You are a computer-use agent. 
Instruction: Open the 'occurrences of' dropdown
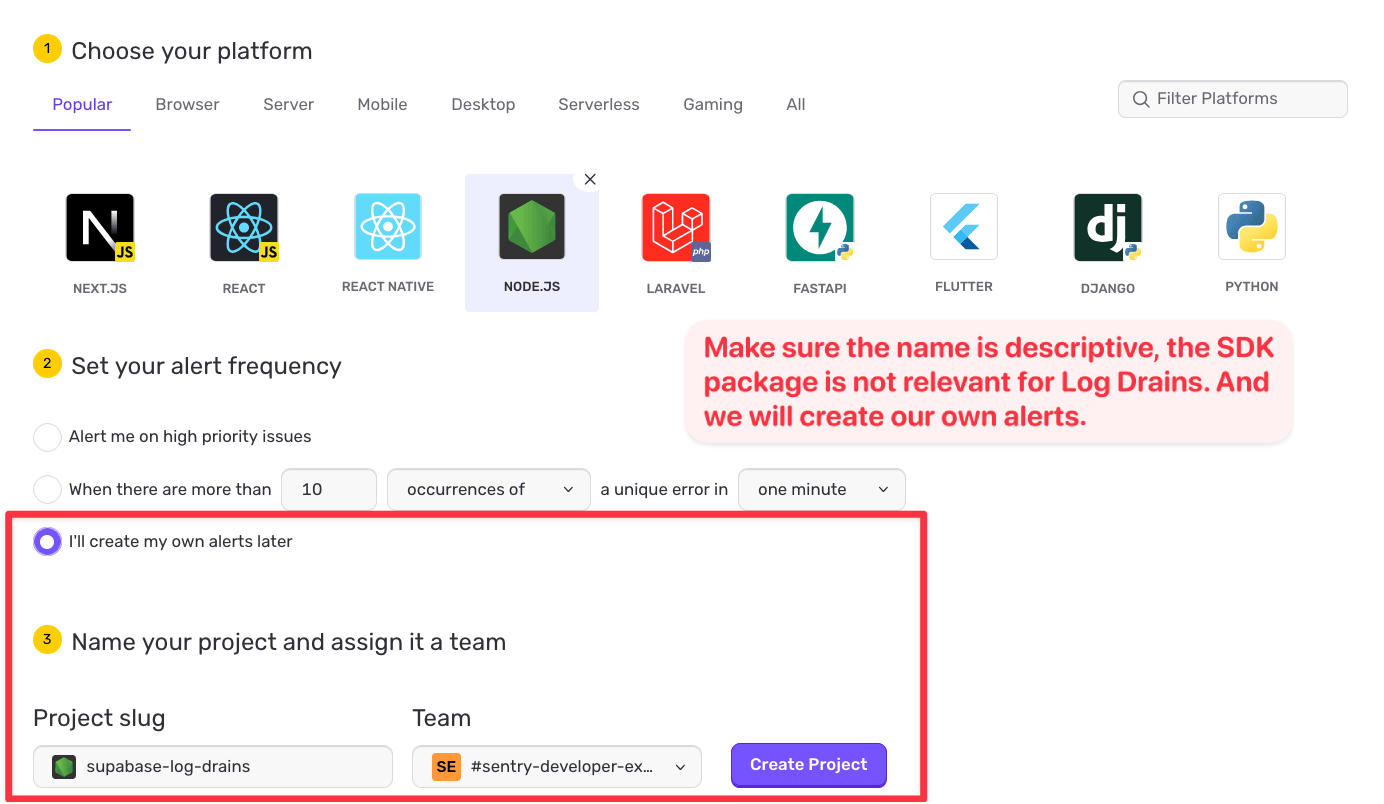tap(489, 489)
